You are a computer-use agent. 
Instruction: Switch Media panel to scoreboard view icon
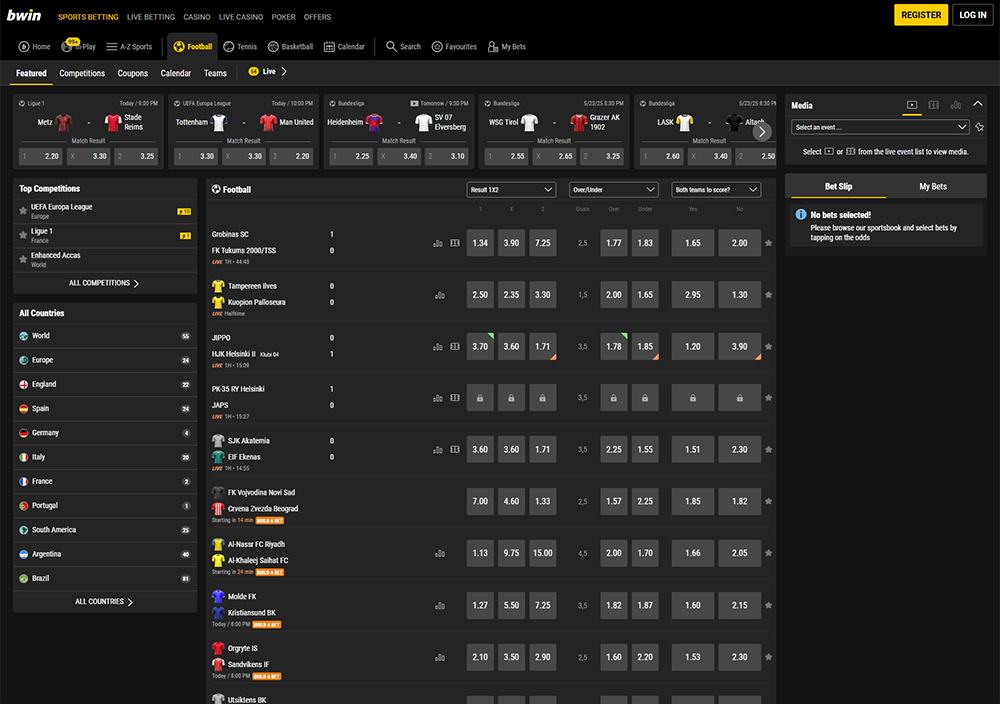(x=934, y=105)
